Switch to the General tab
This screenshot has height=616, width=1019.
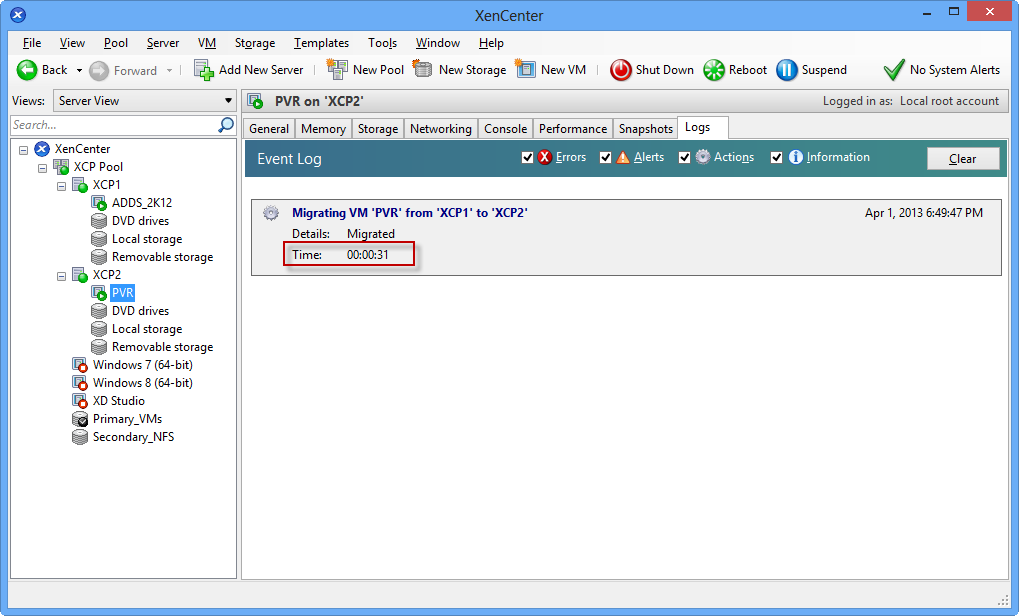[269, 129]
